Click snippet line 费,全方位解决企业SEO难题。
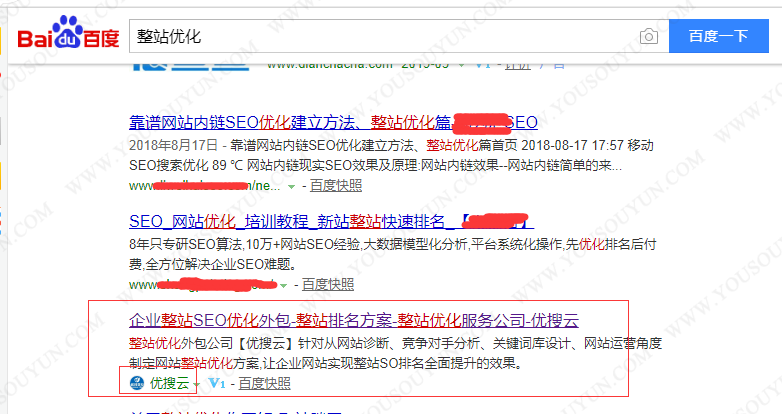782x414 pixels. pos(215,264)
